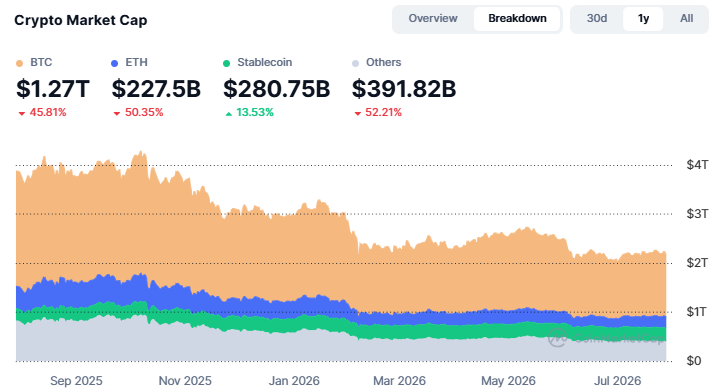The width and height of the screenshot is (727, 390).
Task: Toggle the ETH blue legend dot
Action: (115, 63)
